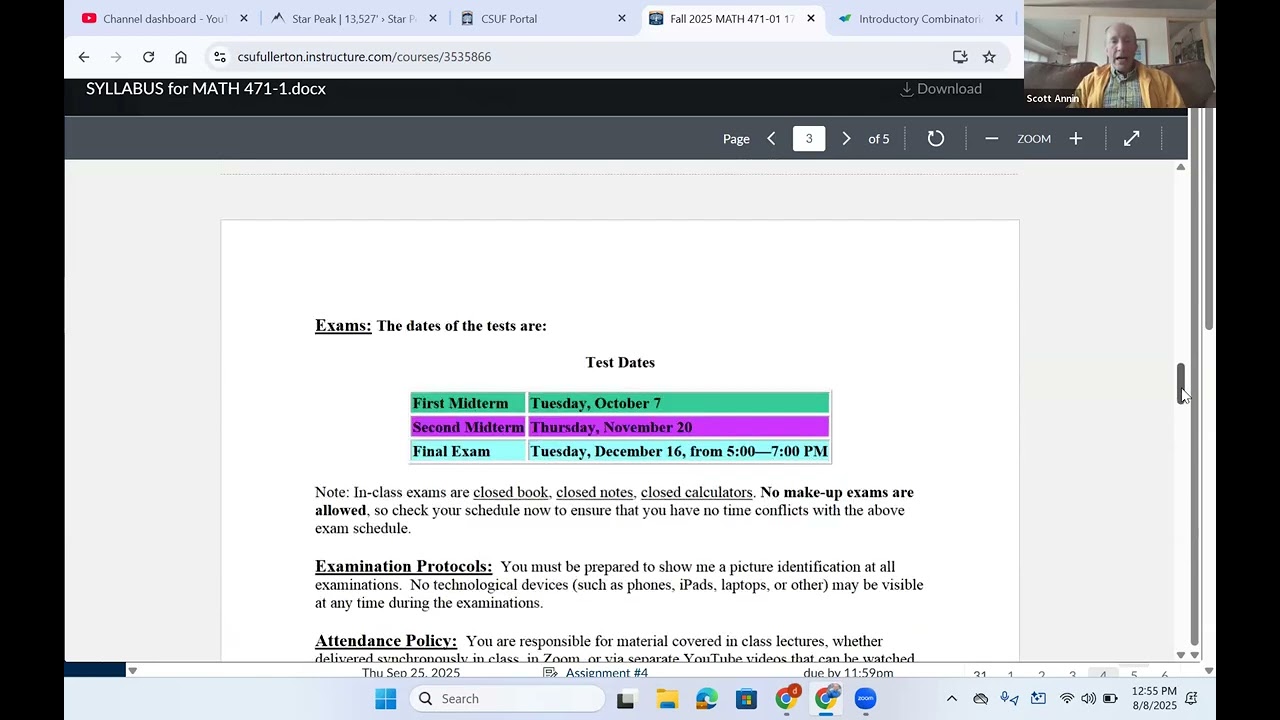This screenshot has width=1280, height=720.
Task: Click the scroll up arrow of document viewer
Action: point(1181,167)
